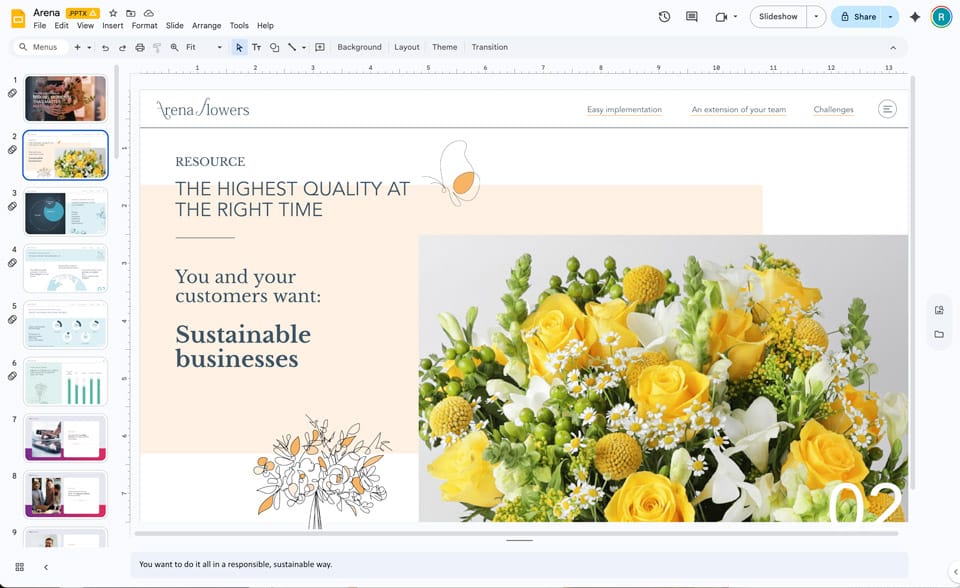Click the Transition button
This screenshot has width=960, height=588.
click(489, 47)
